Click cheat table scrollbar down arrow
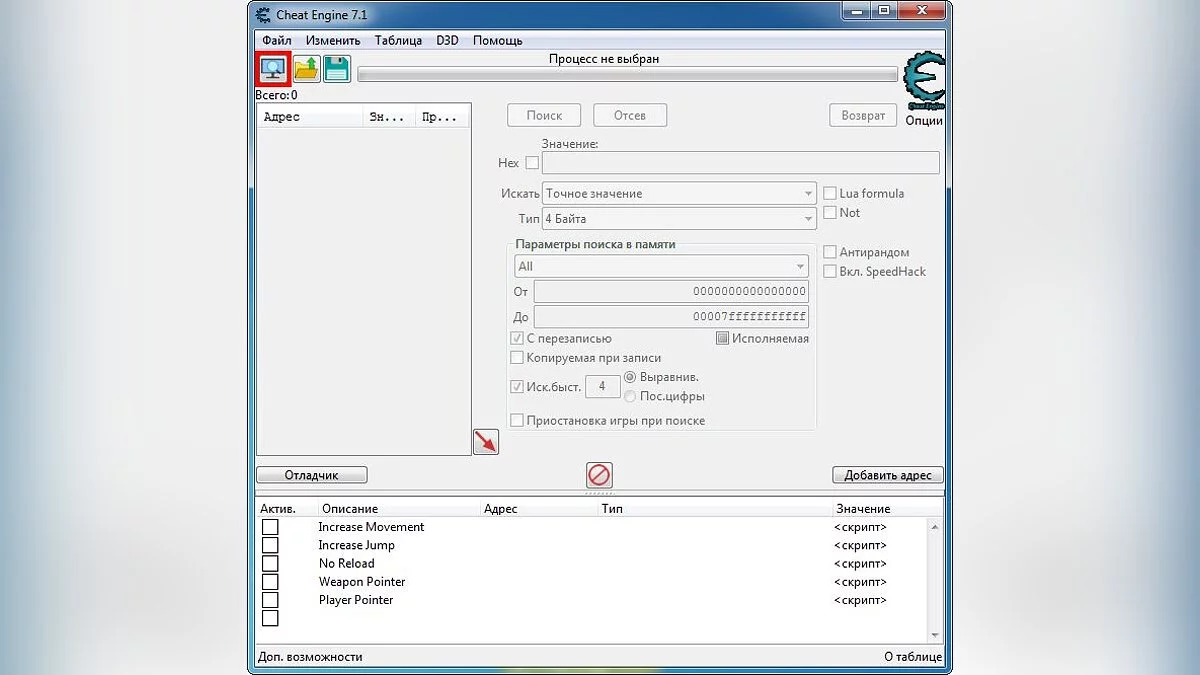 [x=935, y=635]
